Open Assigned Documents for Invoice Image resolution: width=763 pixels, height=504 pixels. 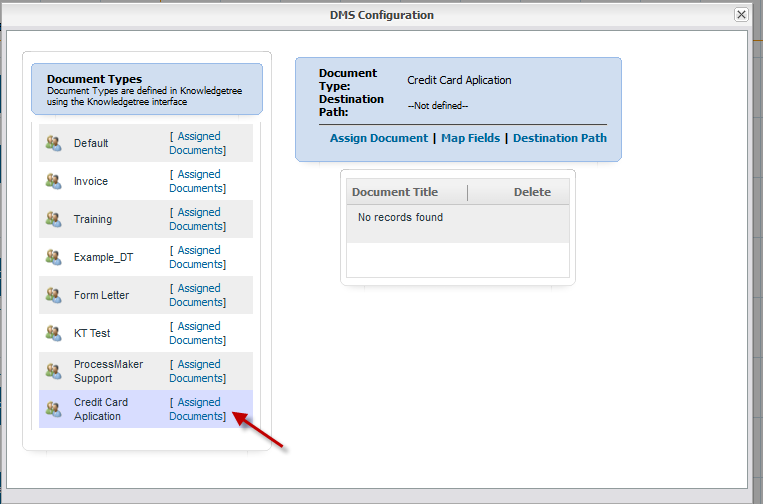(198, 181)
